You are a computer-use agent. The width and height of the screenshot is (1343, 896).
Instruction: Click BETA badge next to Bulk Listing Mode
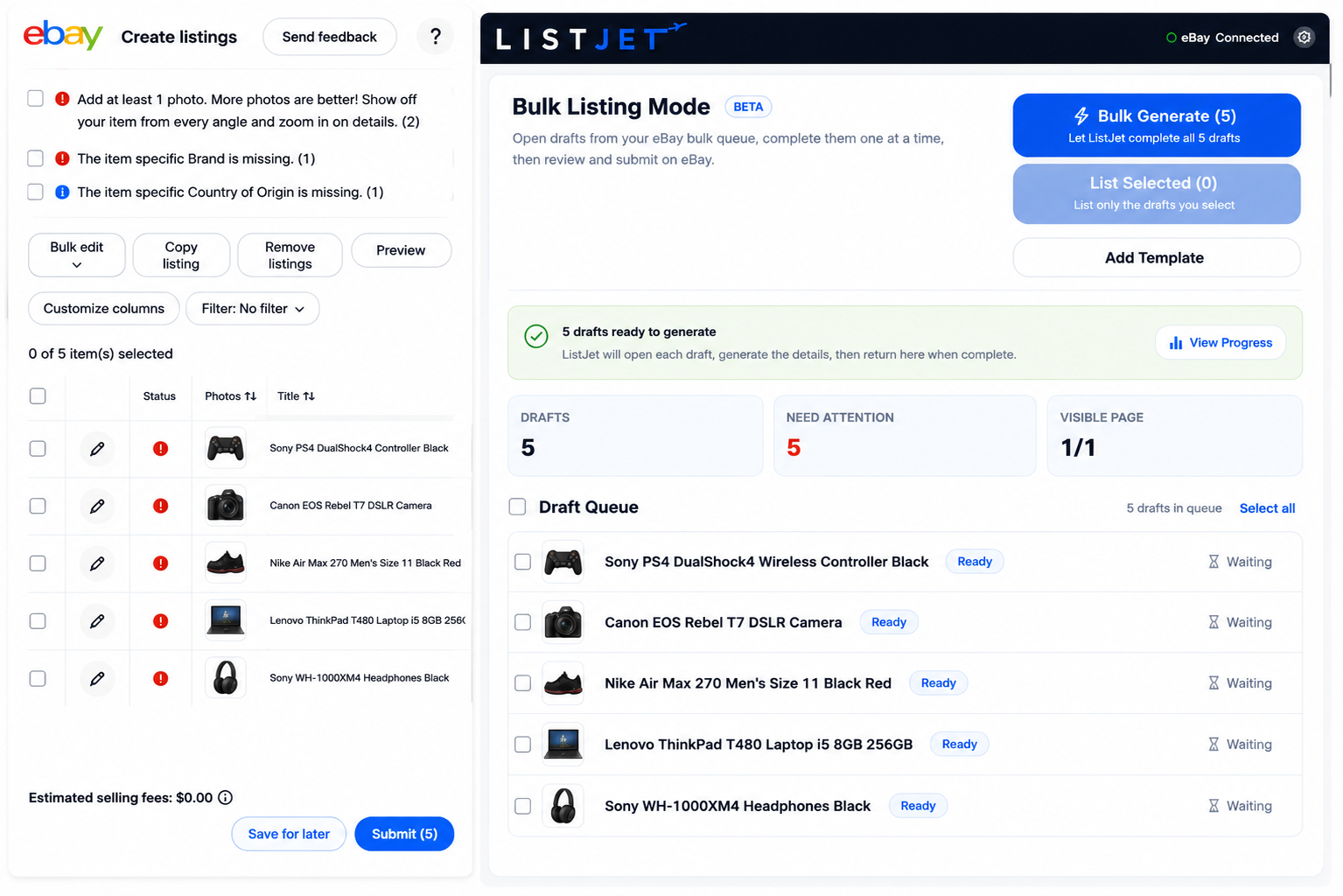748,107
